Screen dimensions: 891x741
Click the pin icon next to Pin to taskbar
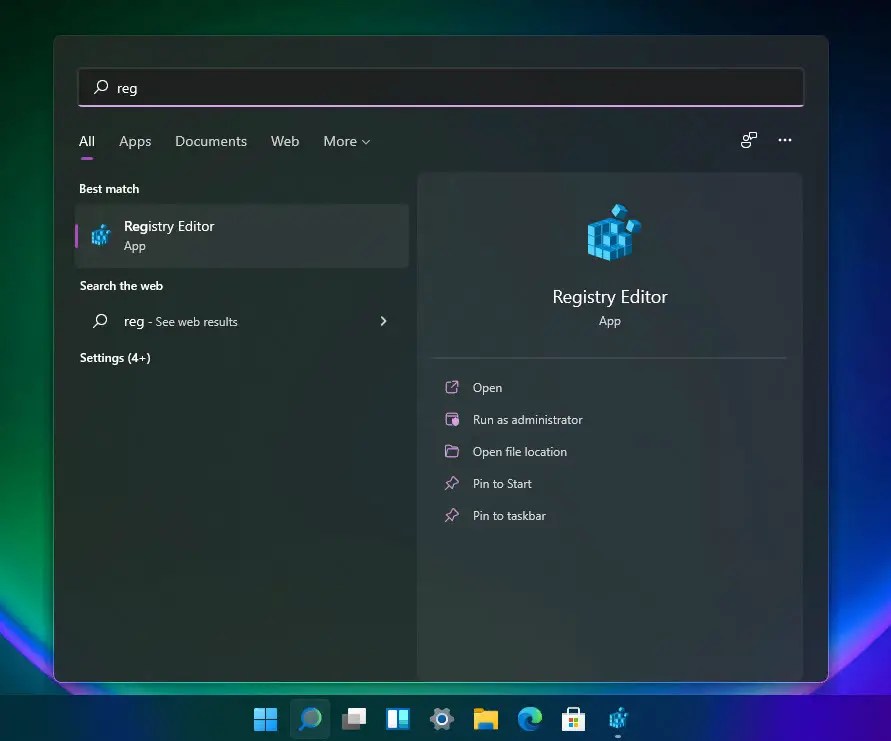click(x=452, y=515)
